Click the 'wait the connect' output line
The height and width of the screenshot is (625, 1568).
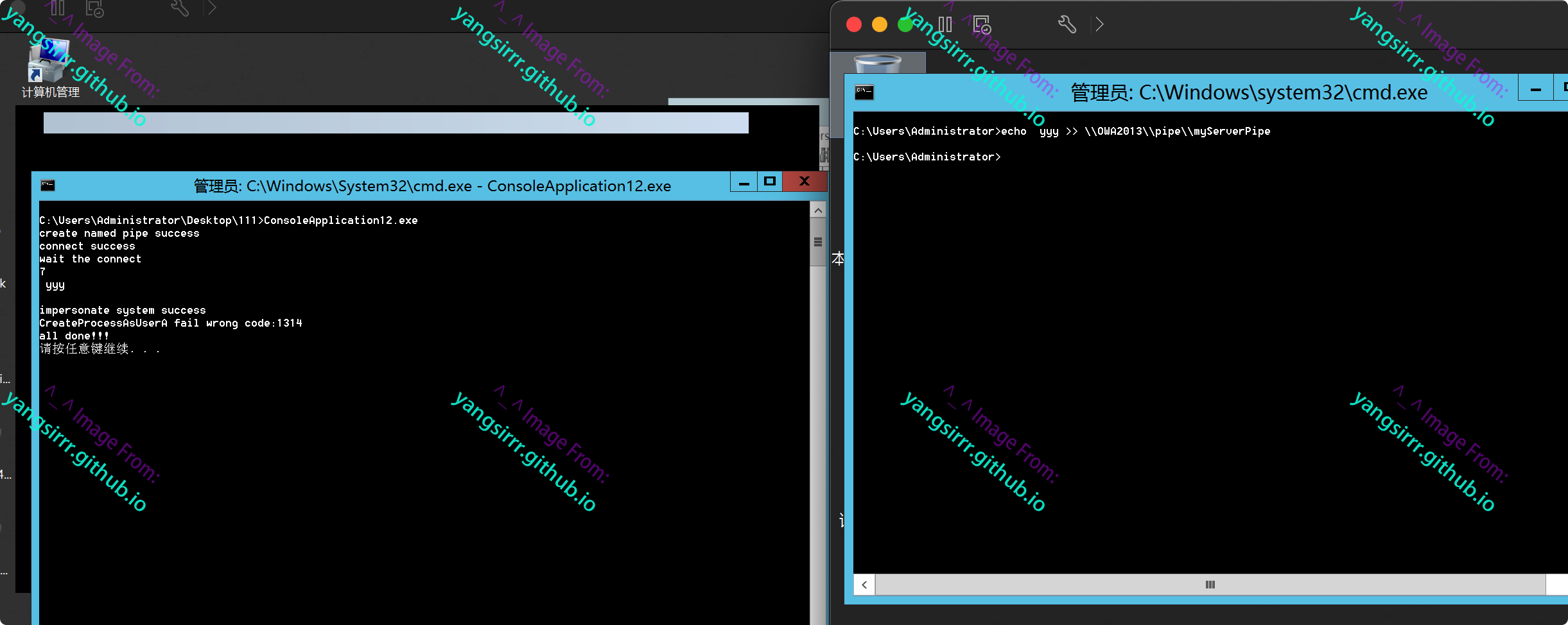click(x=91, y=259)
